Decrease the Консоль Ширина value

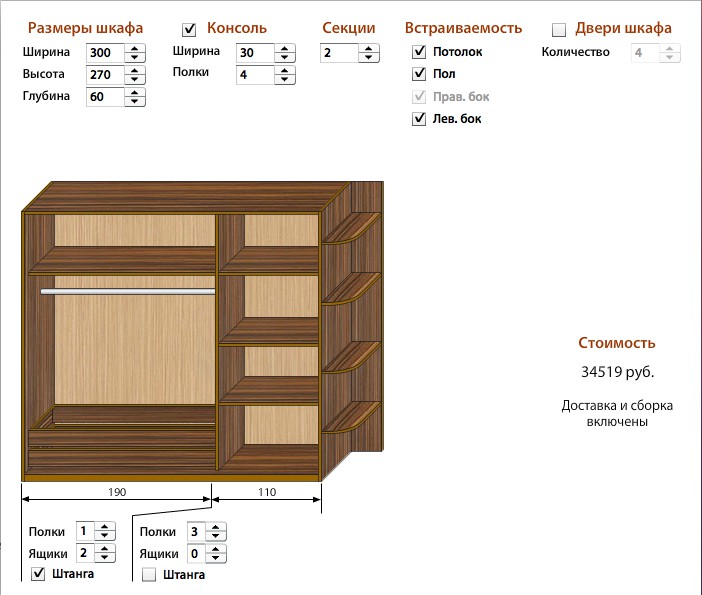pyautogui.click(x=284, y=57)
